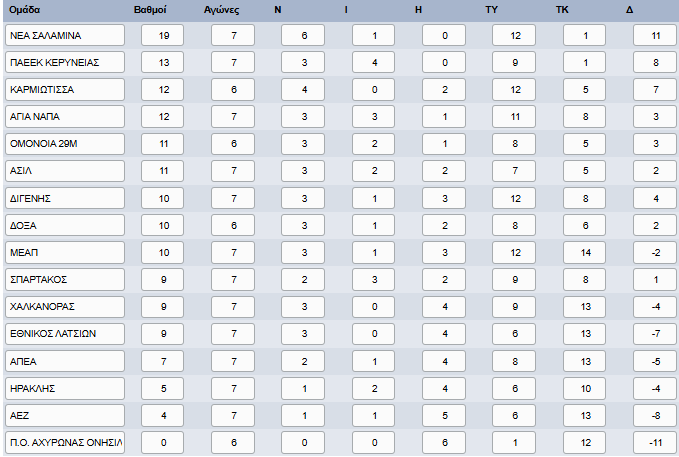This screenshot has width=679, height=457.
Task: Select the Δ goal difference header
Action: (629, 9)
